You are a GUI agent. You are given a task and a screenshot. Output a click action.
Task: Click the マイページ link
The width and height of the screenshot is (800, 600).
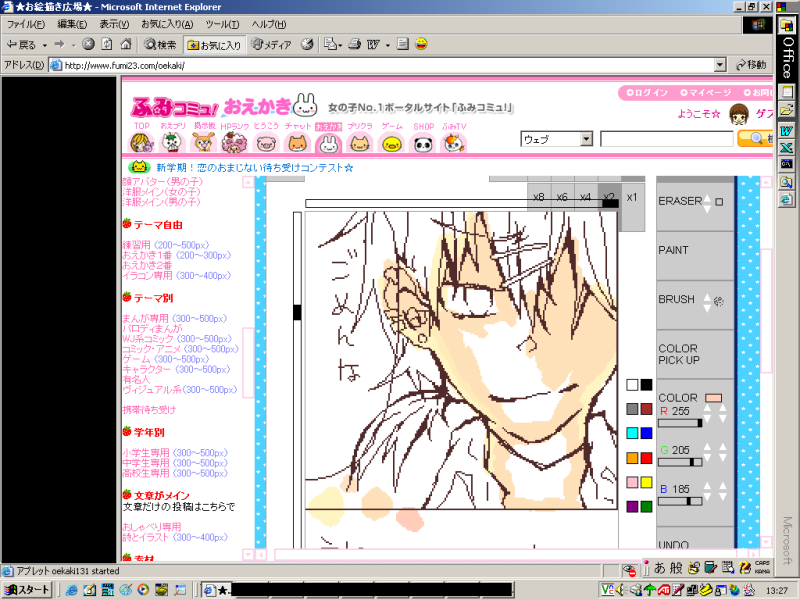706,93
